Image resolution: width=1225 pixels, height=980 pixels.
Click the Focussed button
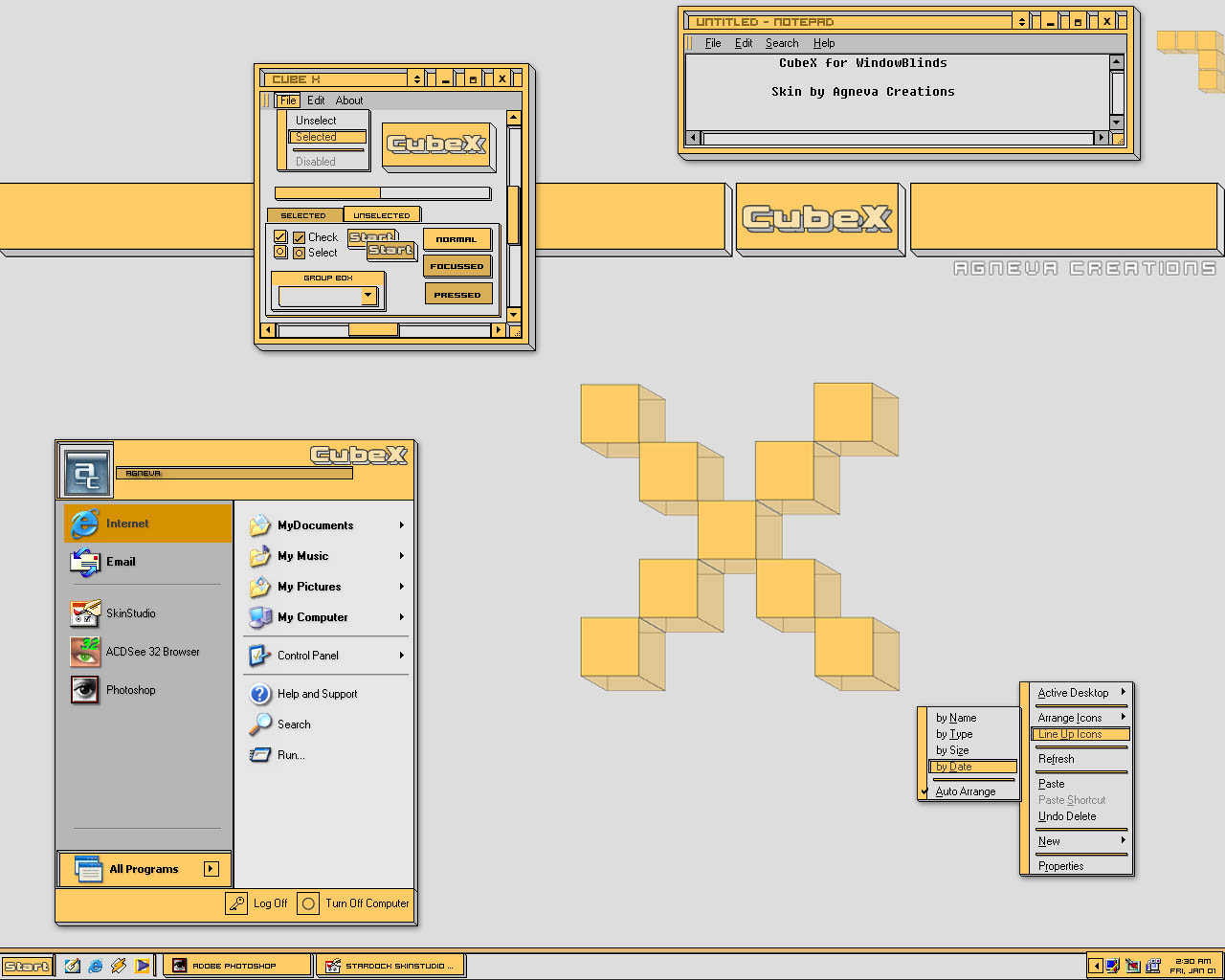click(457, 267)
